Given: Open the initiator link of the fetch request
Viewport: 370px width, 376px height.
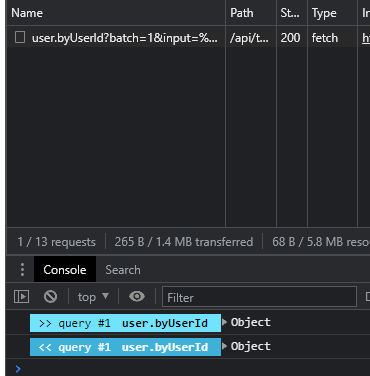Looking at the screenshot, I should coord(366,38).
